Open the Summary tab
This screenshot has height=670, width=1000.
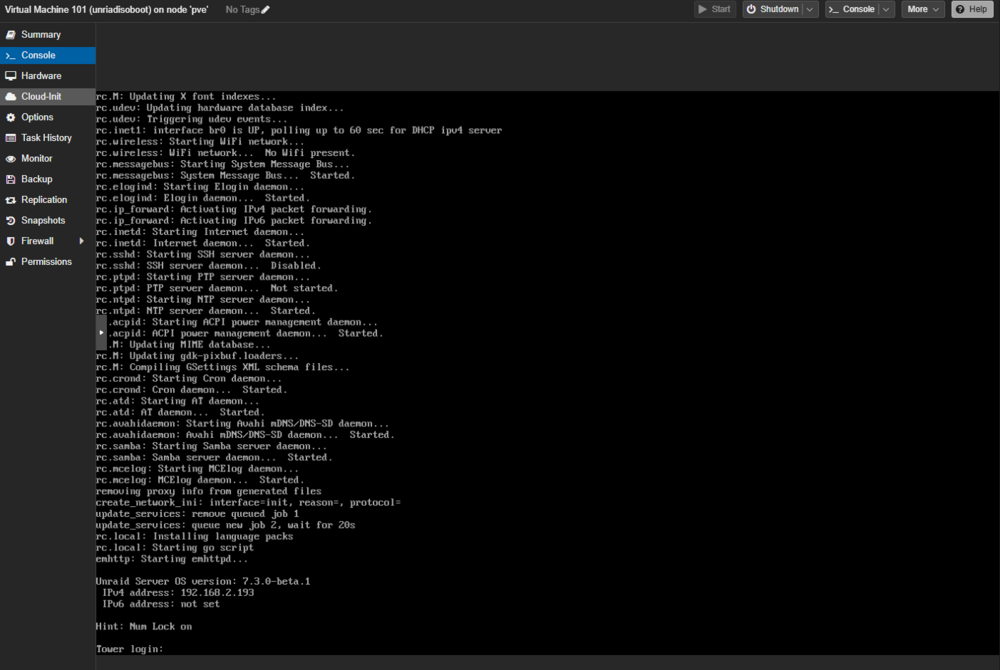(x=48, y=34)
